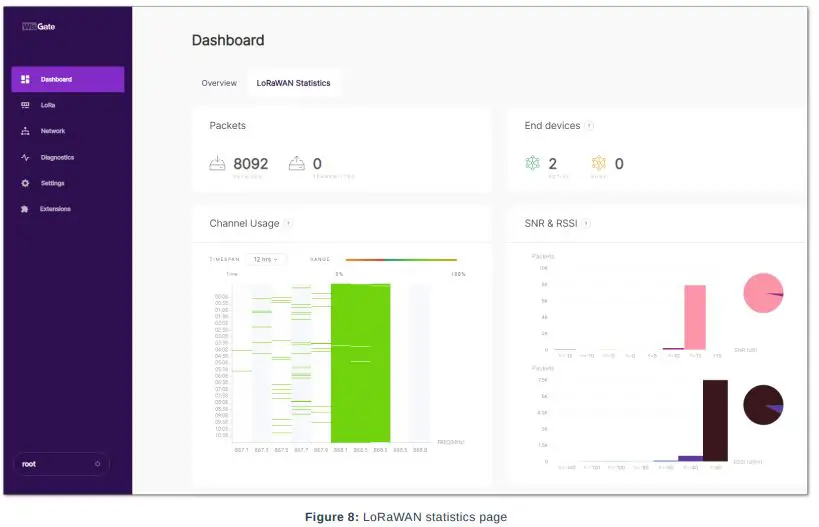Click the pink SNR pie chart
819x527 pixels.
tap(763, 293)
